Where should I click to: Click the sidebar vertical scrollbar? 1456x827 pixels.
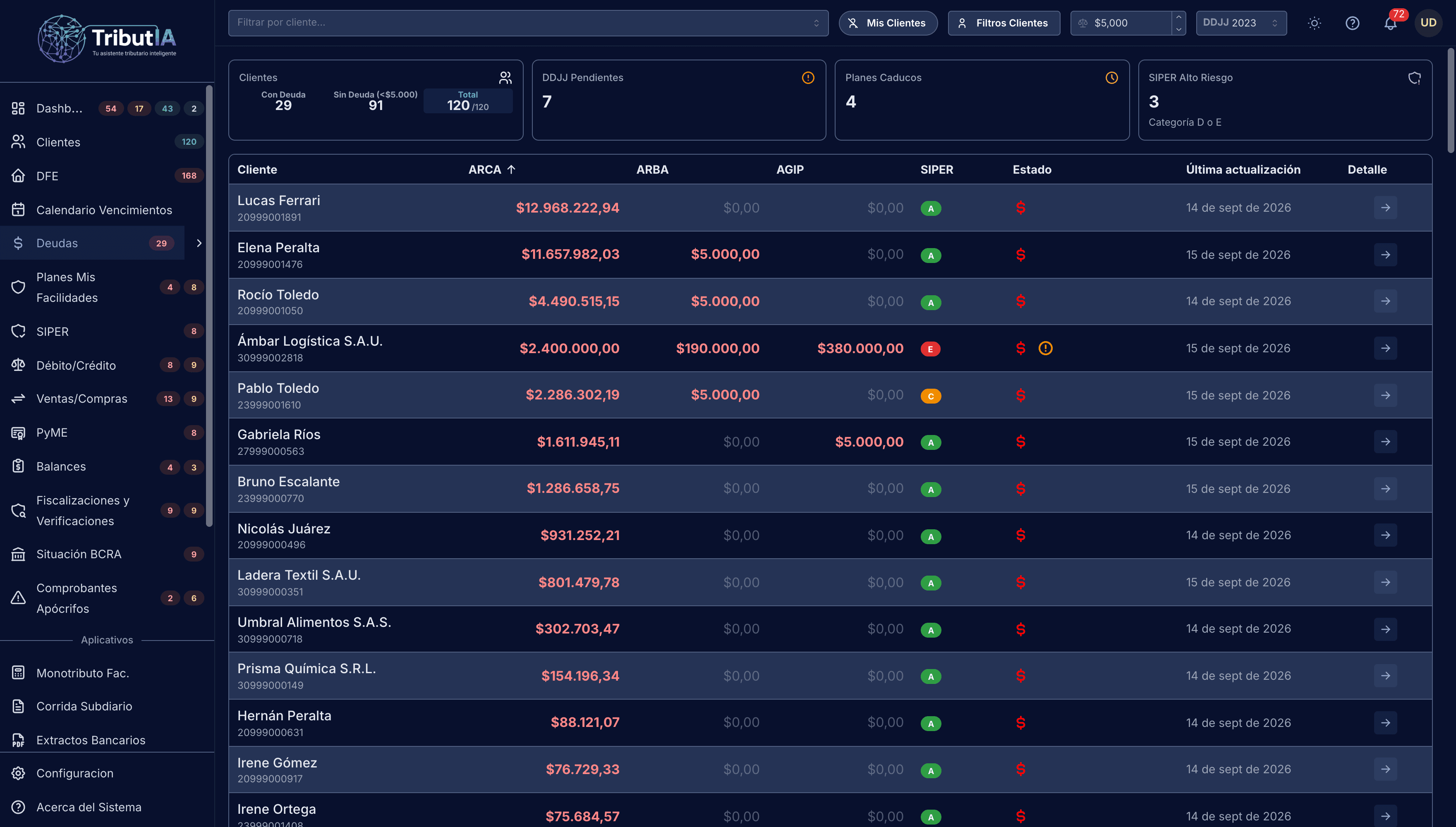209,306
